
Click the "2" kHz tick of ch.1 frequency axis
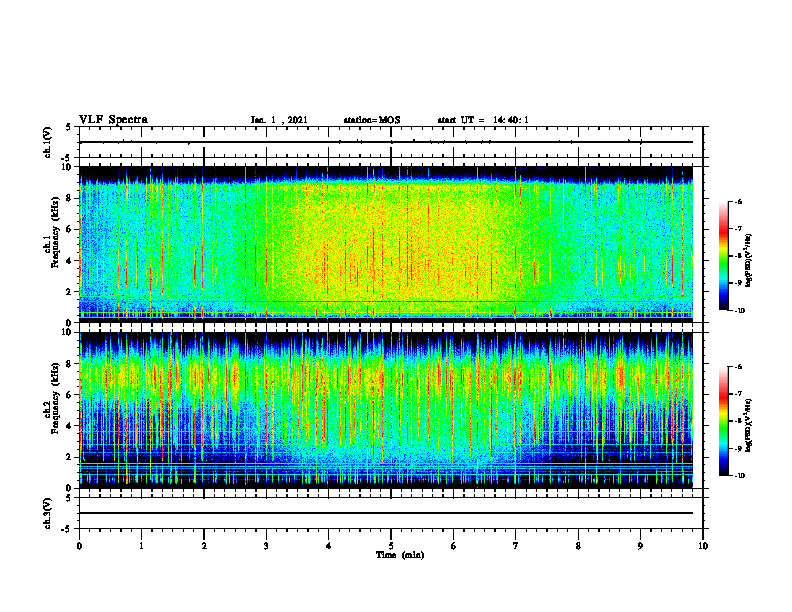(70, 292)
